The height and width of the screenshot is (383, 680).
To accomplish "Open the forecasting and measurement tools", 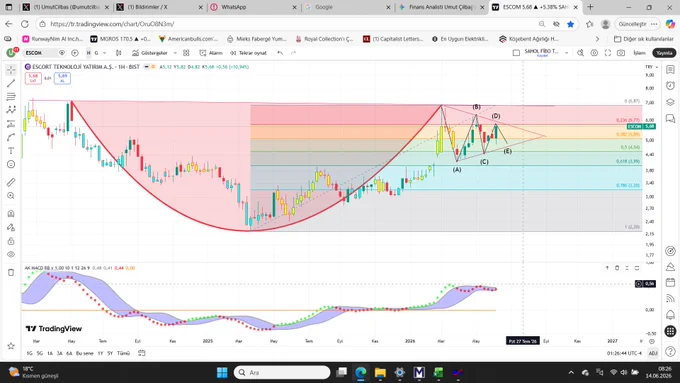I will tap(11, 124).
